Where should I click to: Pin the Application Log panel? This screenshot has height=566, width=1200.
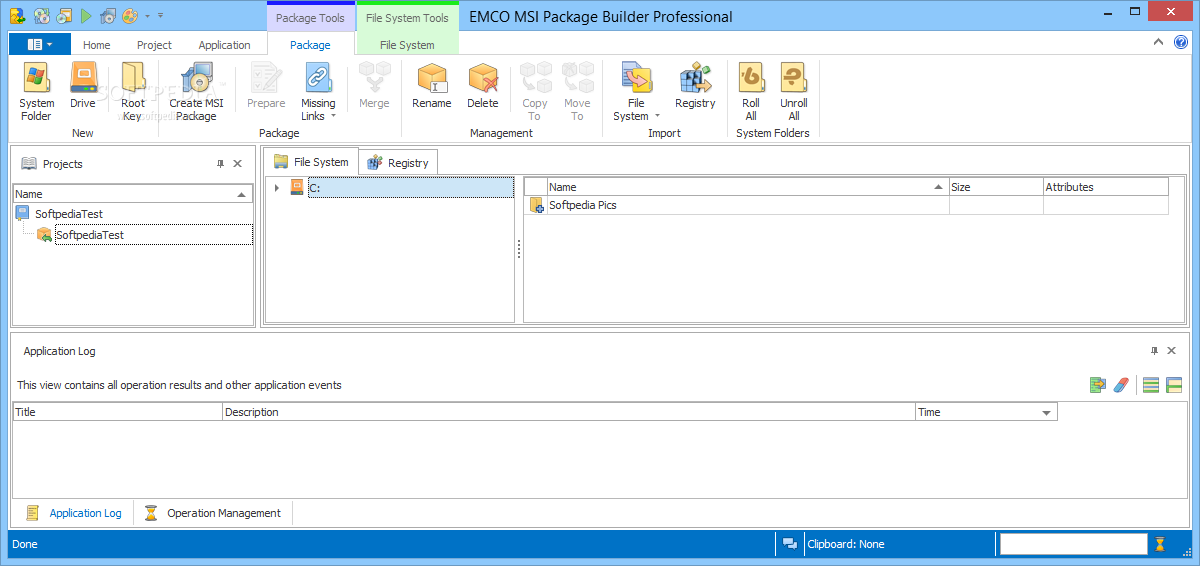point(1154,351)
